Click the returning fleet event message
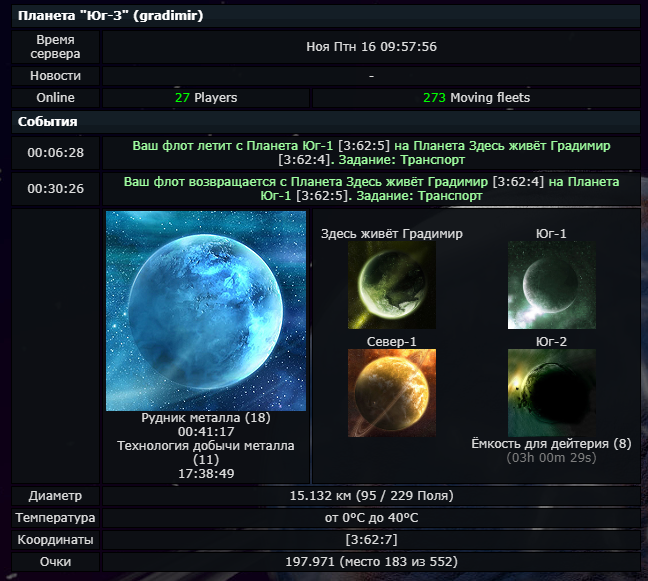 [x=371, y=189]
